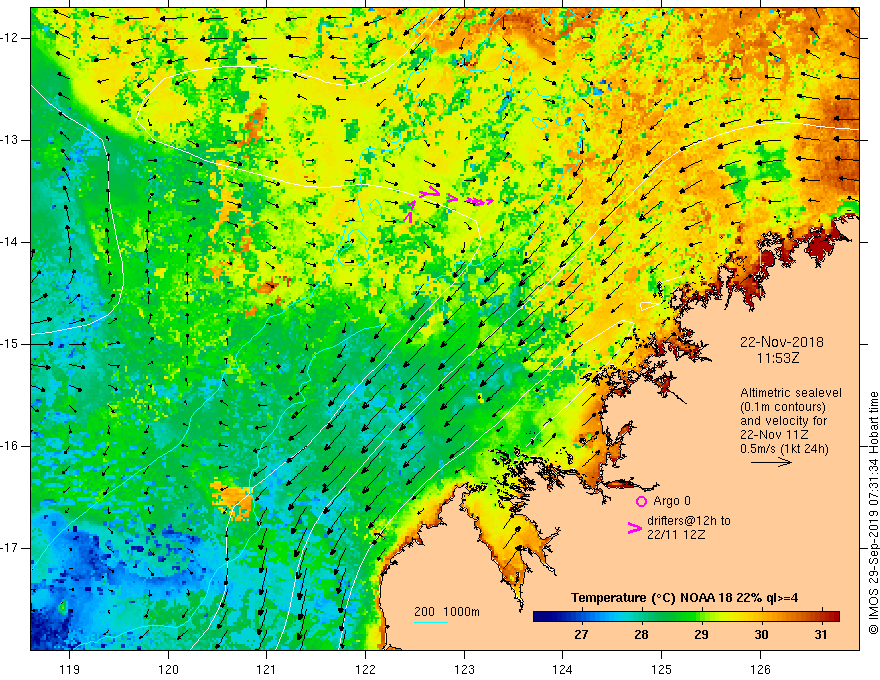The height and width of the screenshot is (680, 880).
Task: Click the colorbar tick label 31
Action: click(821, 635)
